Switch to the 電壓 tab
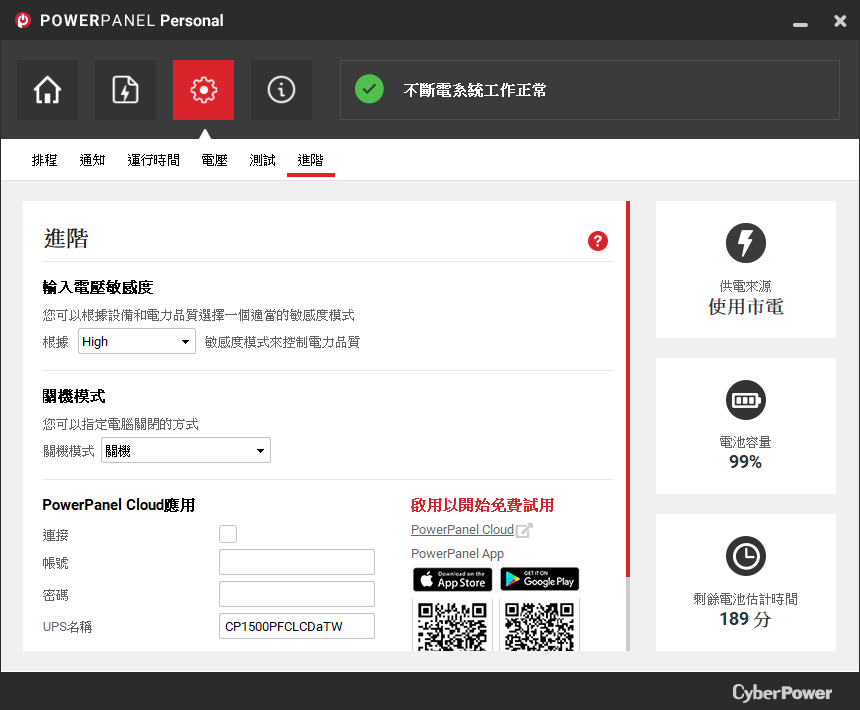The height and width of the screenshot is (710, 860). tap(214, 160)
